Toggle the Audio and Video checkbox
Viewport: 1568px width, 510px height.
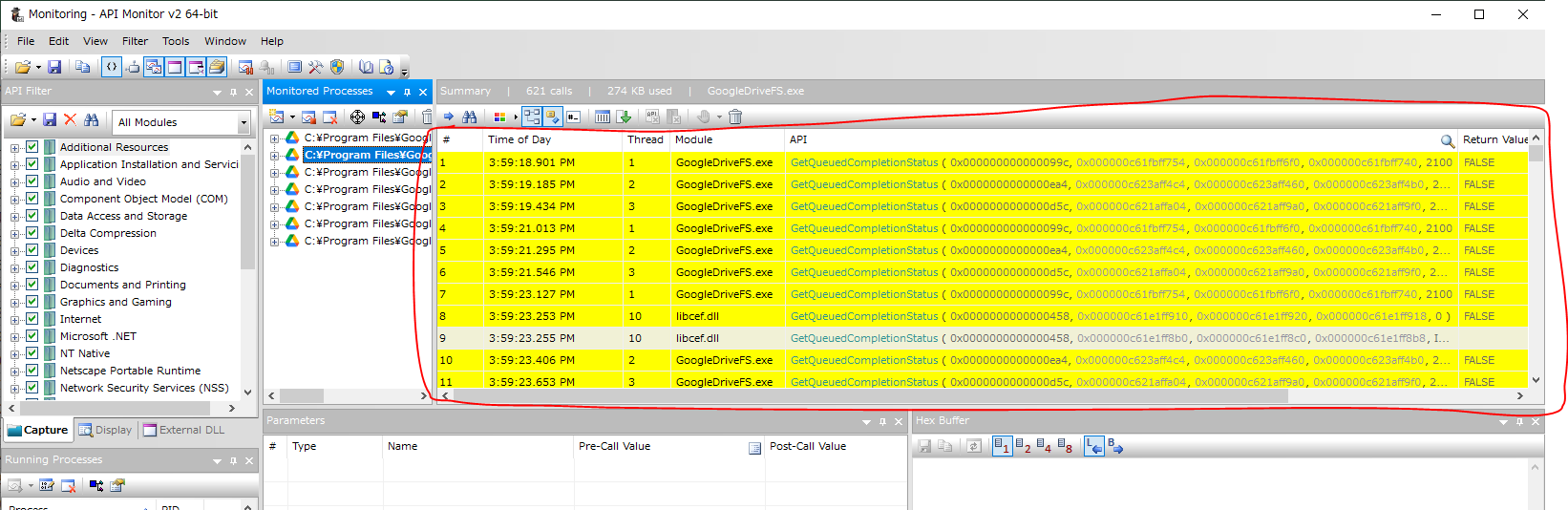(32, 181)
